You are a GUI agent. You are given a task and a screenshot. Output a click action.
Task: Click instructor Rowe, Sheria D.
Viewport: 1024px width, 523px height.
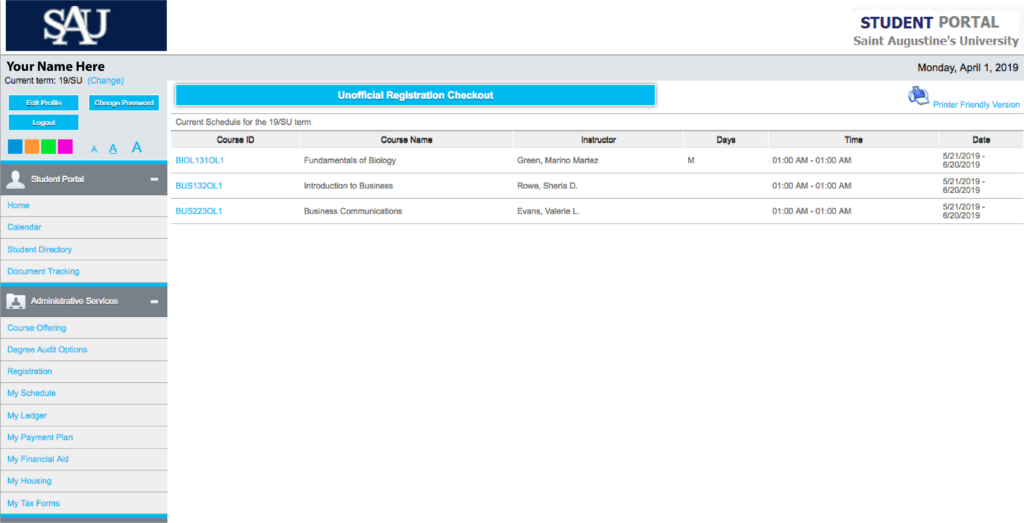(547, 185)
